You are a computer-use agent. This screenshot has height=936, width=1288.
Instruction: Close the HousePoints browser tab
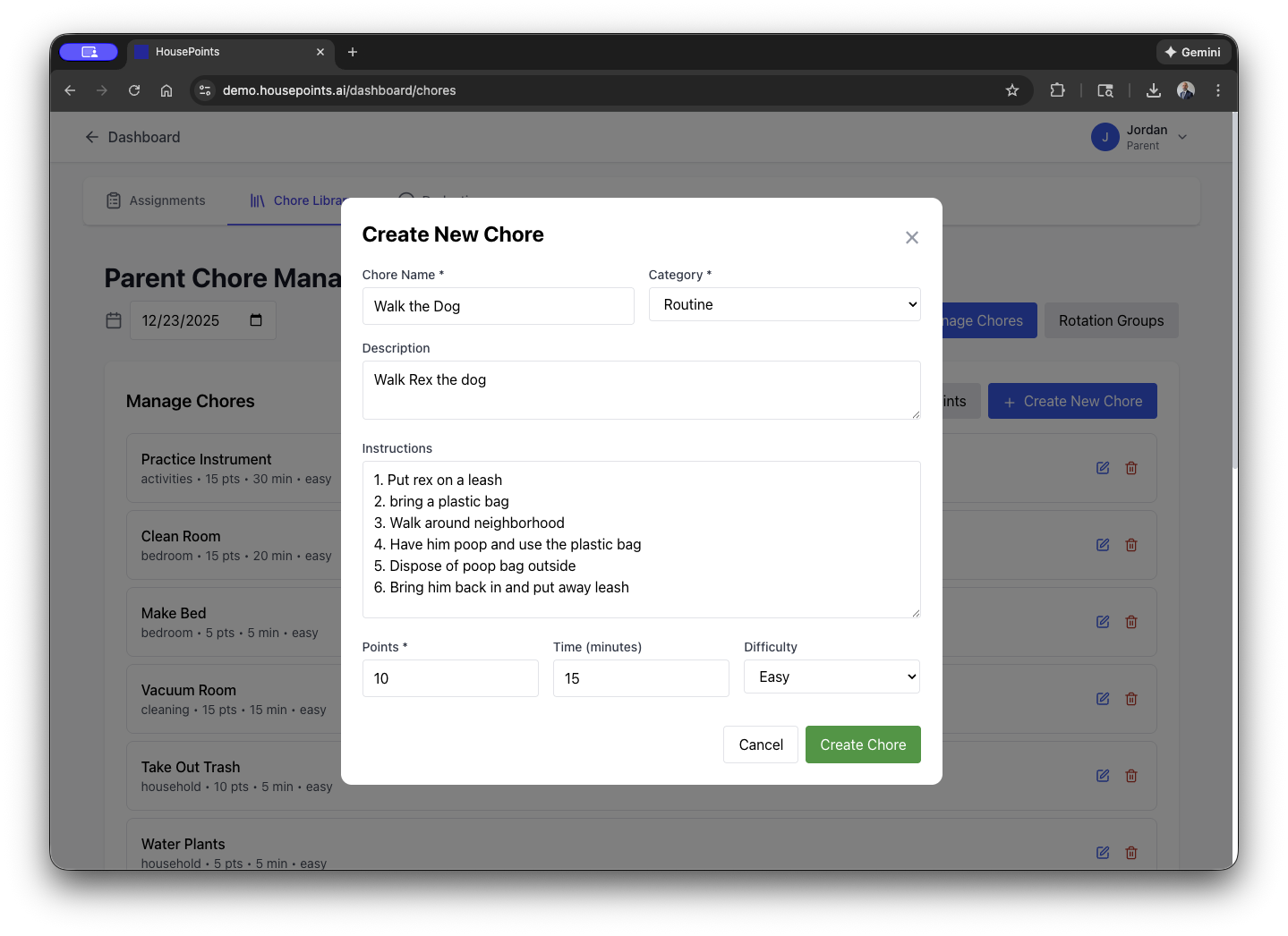tap(320, 52)
